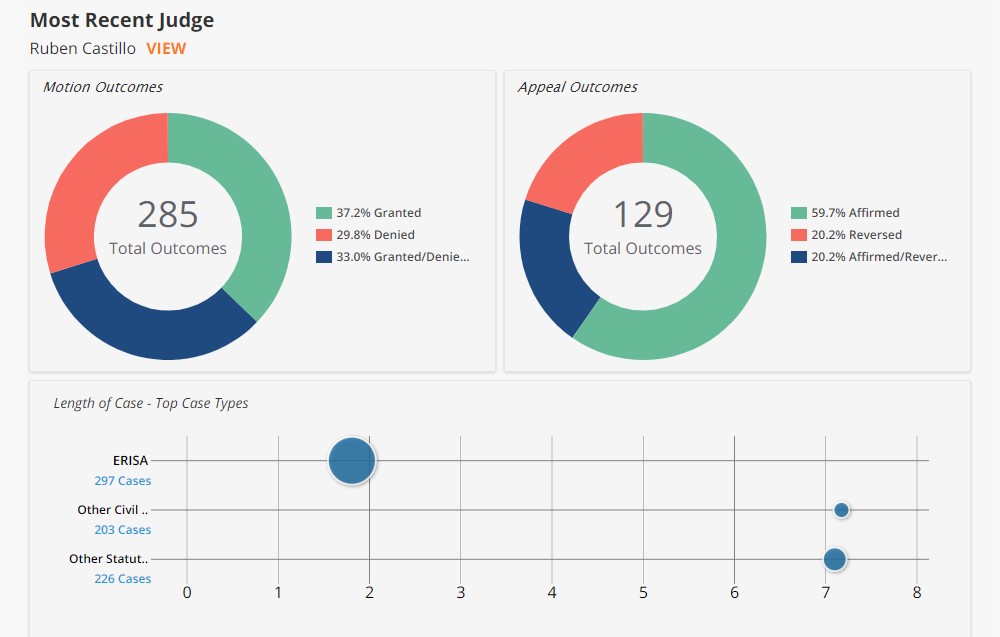Click the Other Statut.. bubble on the chart
The width and height of the screenshot is (1000, 637).
tap(834, 559)
